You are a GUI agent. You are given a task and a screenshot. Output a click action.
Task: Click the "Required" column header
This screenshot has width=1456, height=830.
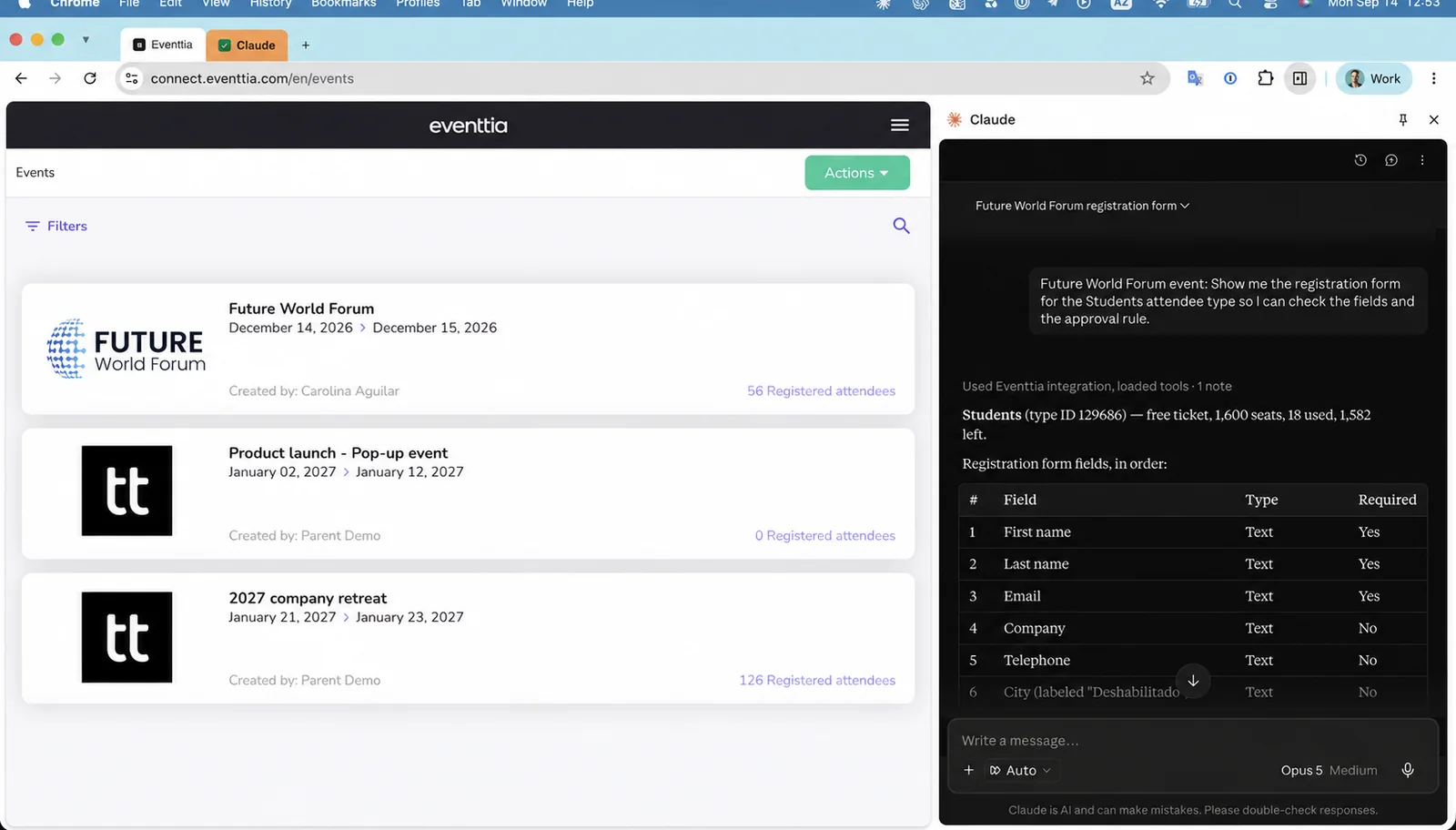(1387, 500)
